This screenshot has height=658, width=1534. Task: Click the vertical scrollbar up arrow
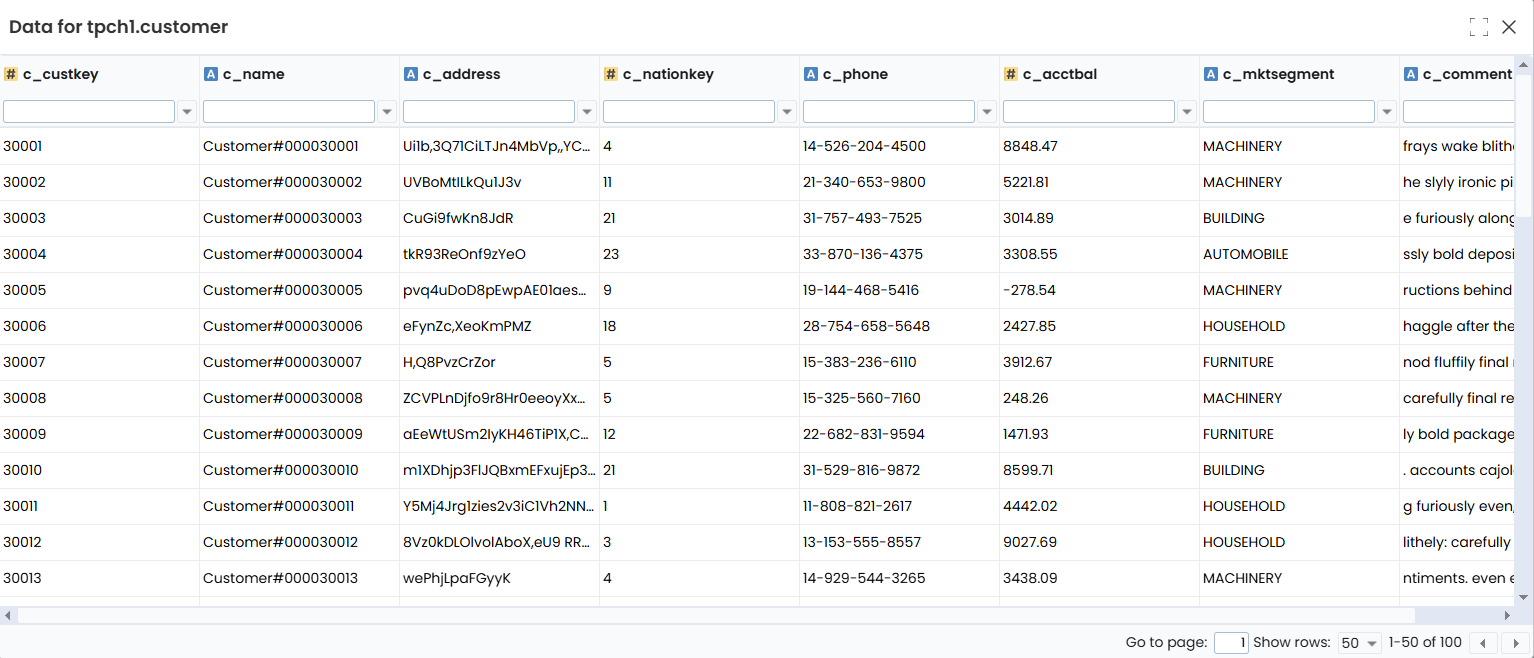(x=1524, y=65)
